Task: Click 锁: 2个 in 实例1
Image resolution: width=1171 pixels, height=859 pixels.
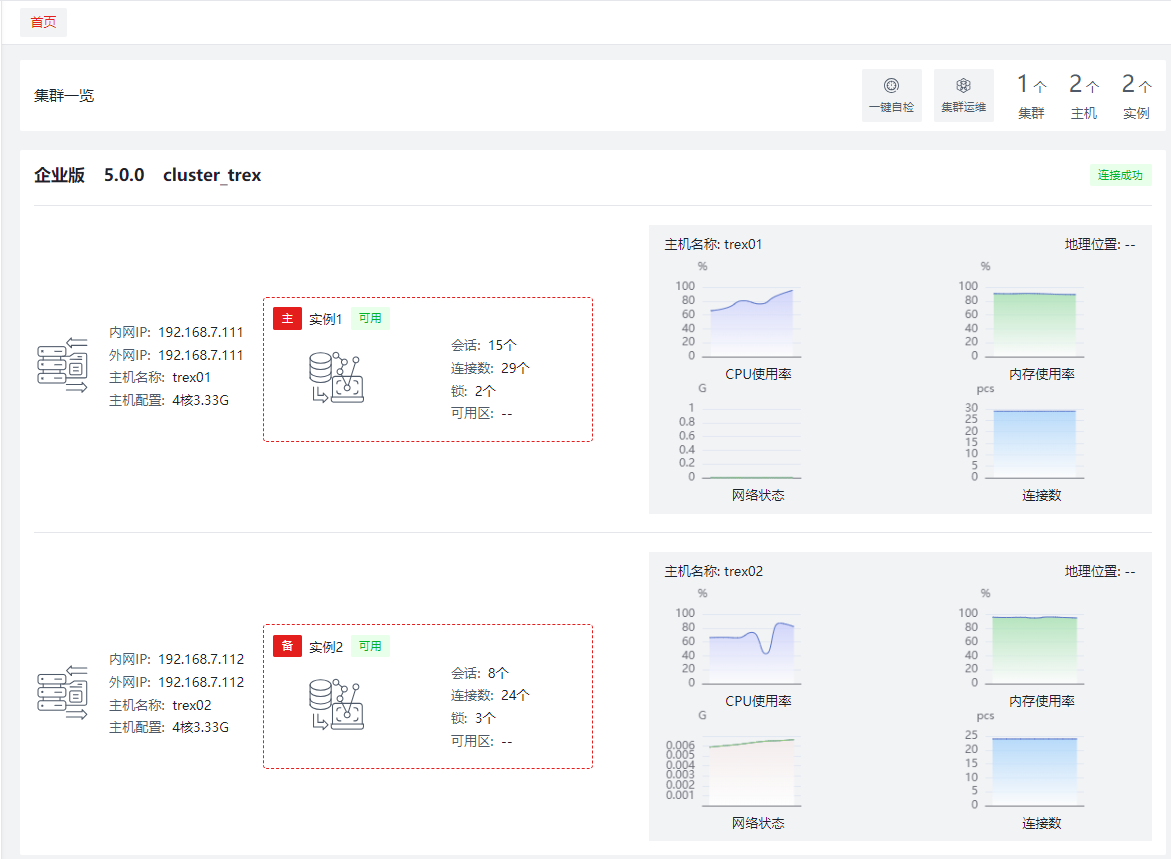Action: point(473,391)
